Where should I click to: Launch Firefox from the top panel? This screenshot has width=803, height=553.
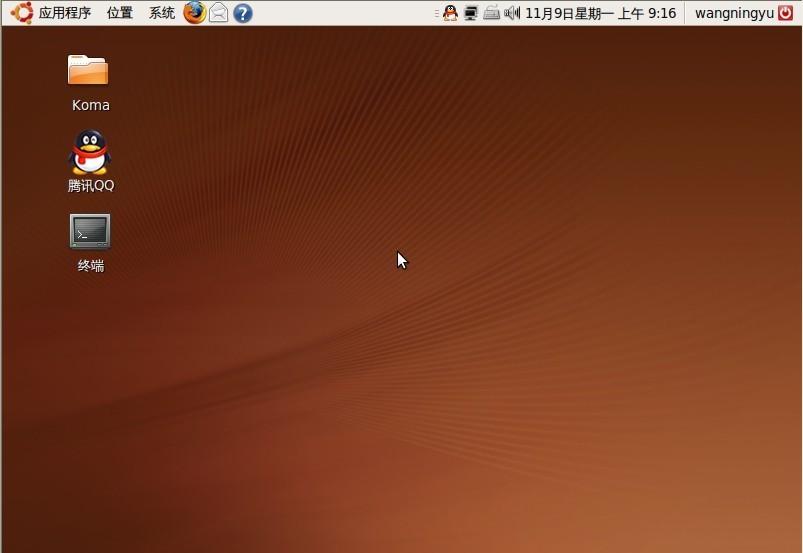pyautogui.click(x=195, y=13)
